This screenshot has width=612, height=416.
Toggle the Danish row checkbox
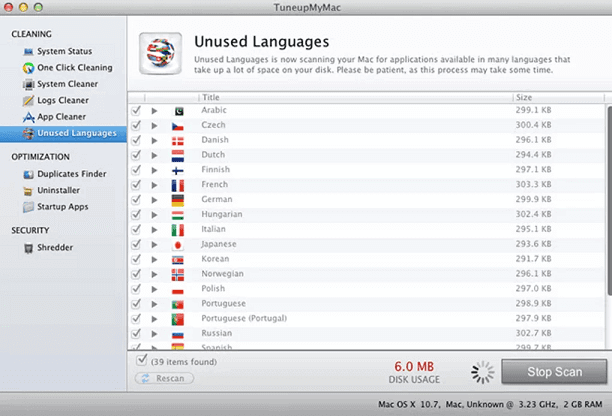coord(136,140)
